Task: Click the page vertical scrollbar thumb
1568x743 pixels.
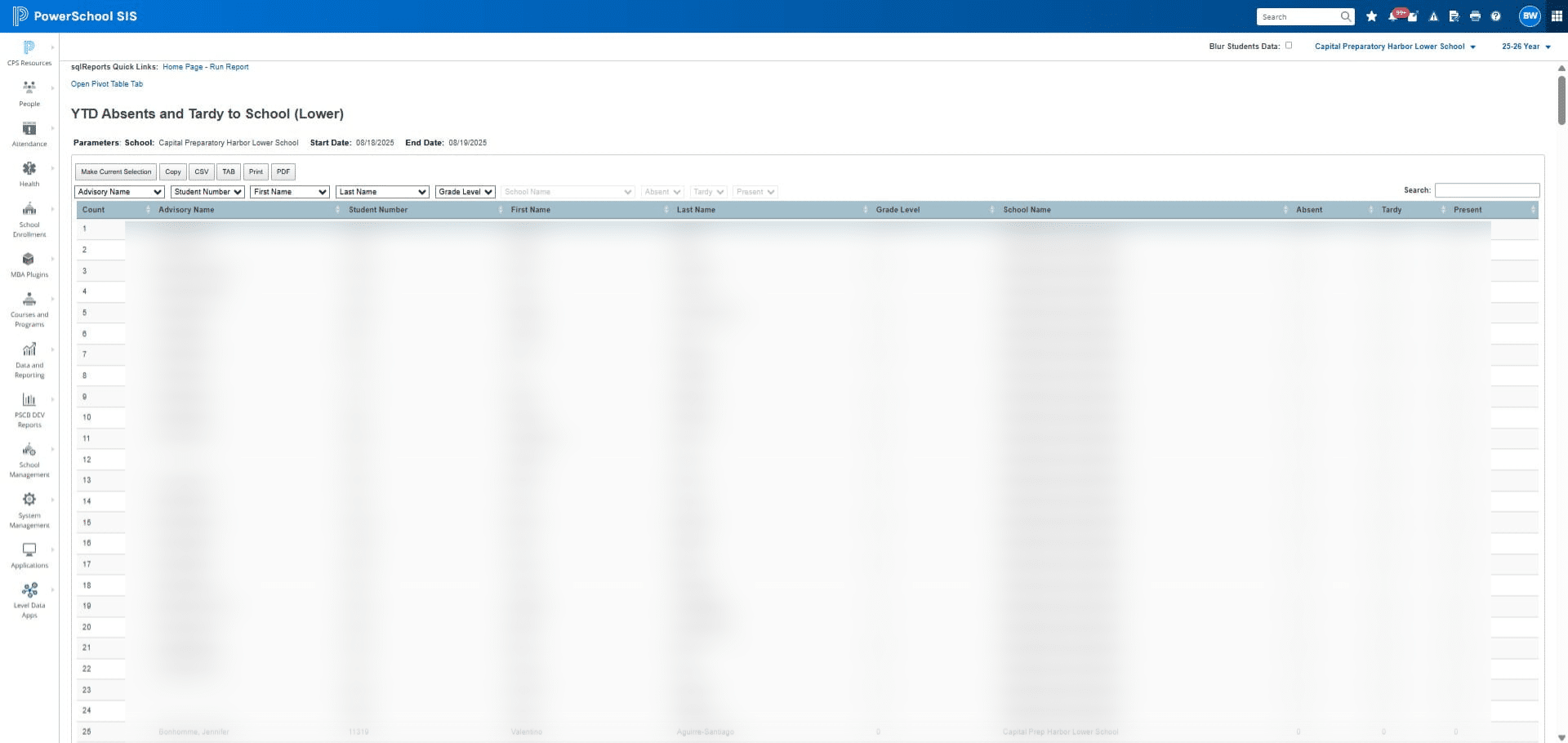Action: pyautogui.click(x=1561, y=100)
